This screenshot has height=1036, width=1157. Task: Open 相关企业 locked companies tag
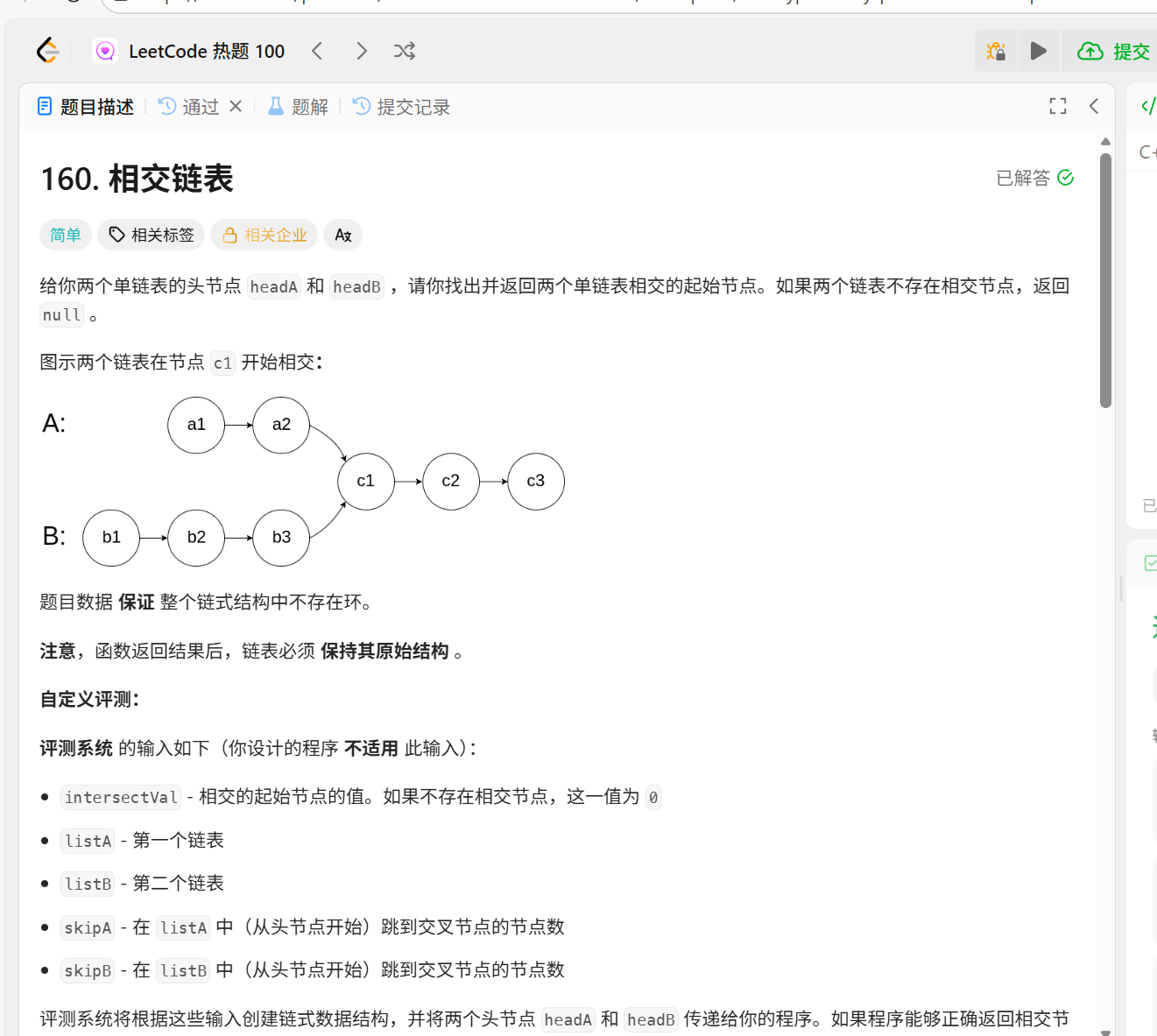265,235
